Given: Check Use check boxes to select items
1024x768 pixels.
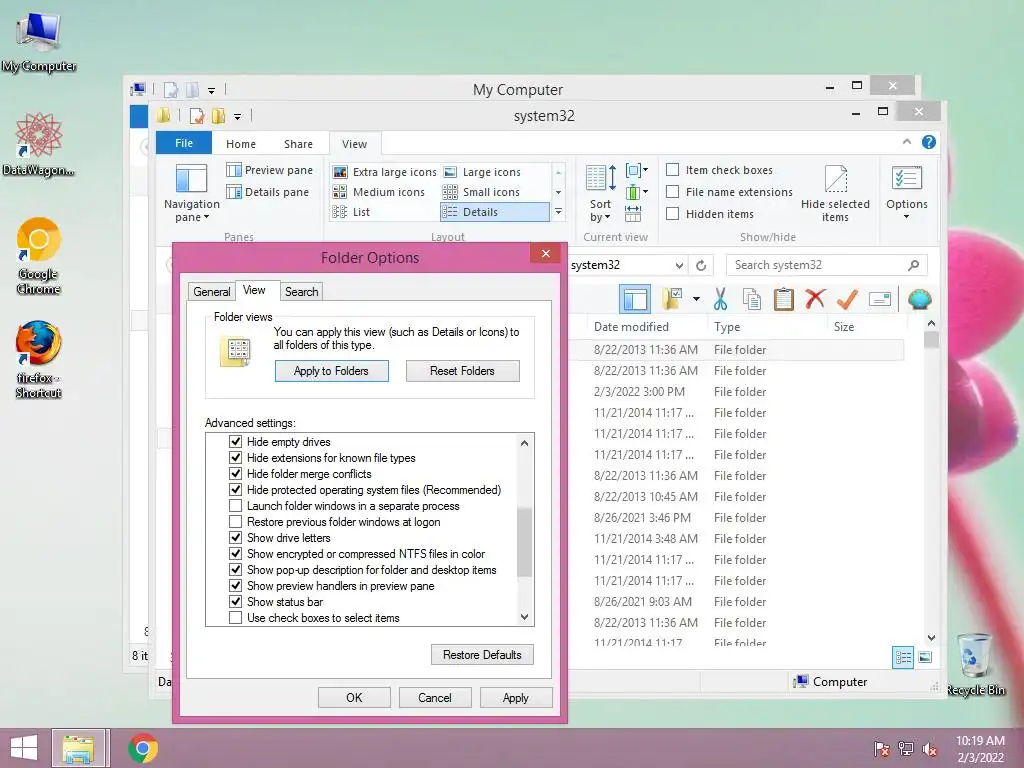Looking at the screenshot, I should pos(236,618).
